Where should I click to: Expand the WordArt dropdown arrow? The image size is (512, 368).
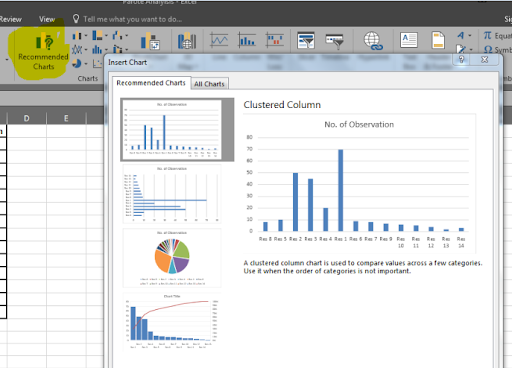pos(470,35)
